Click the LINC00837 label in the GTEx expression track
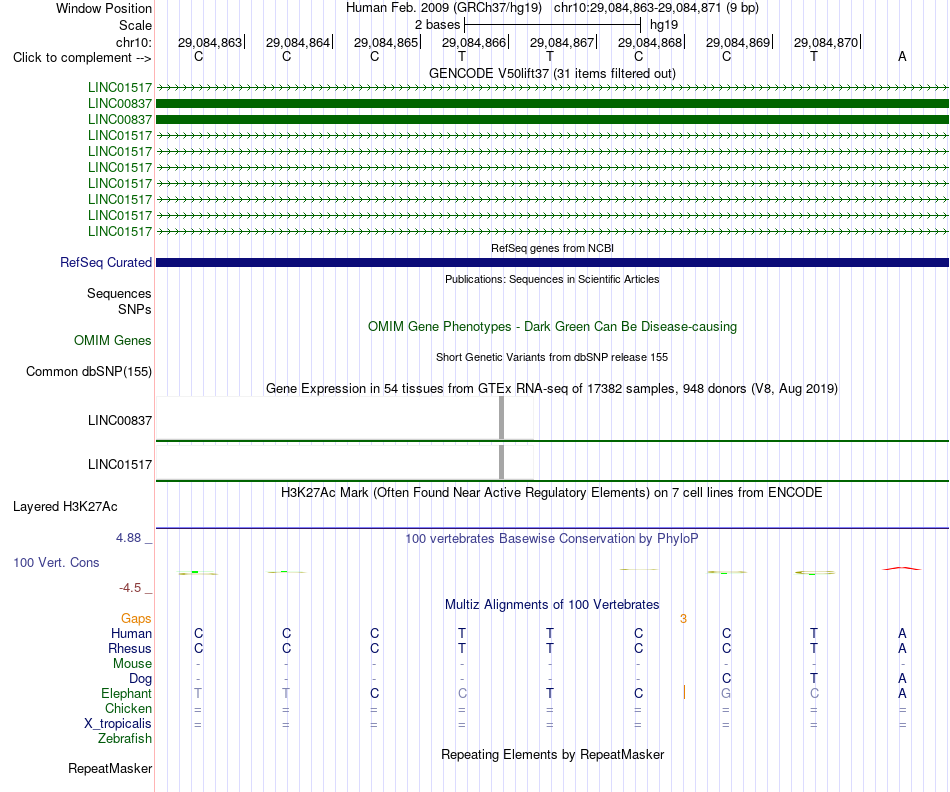 119,421
